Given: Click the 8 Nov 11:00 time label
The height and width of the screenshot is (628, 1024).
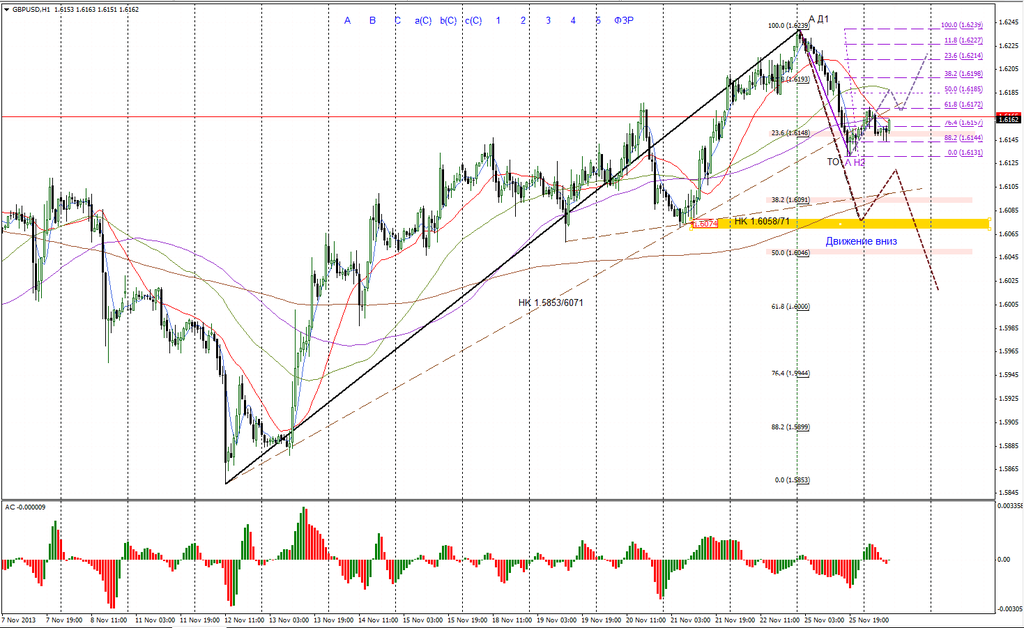Looking at the screenshot, I should click(108, 619).
